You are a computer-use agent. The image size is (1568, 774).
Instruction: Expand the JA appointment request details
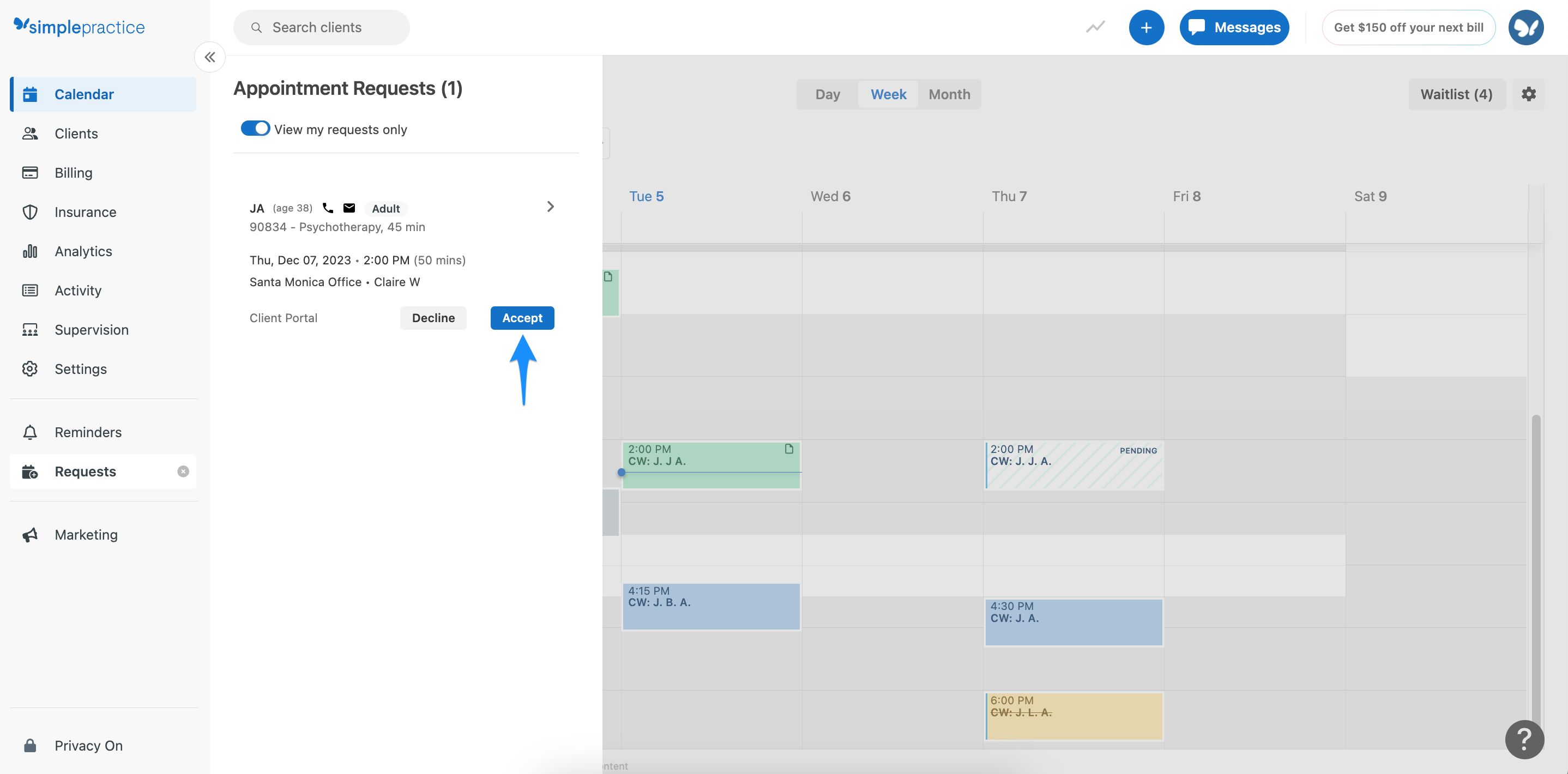pos(550,207)
